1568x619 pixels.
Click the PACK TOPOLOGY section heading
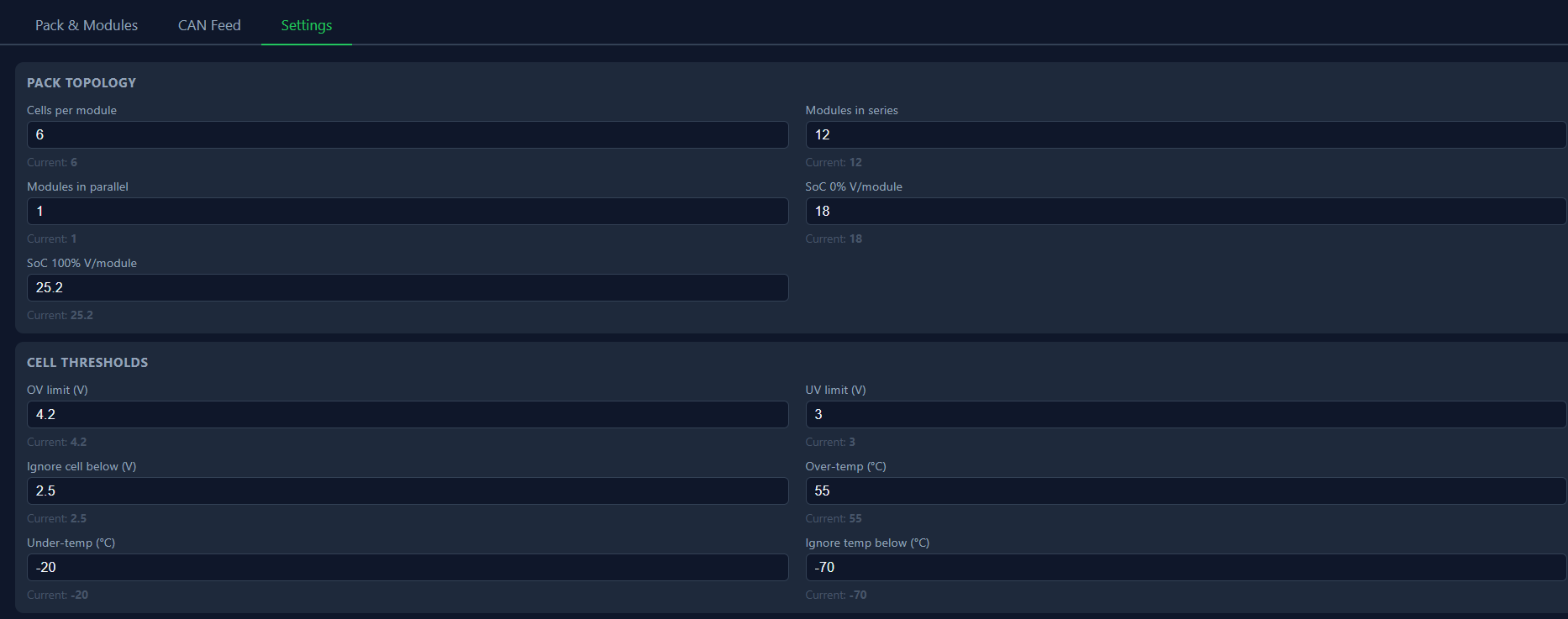pos(82,82)
